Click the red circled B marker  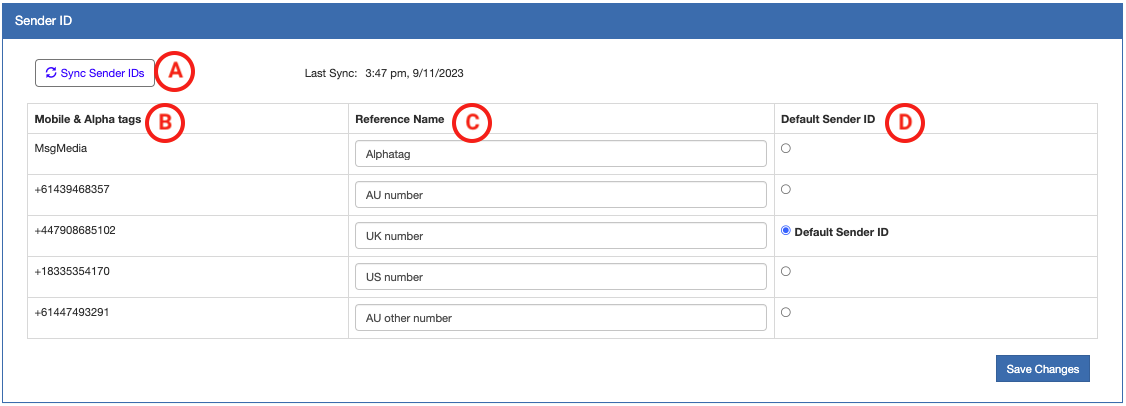pyautogui.click(x=165, y=122)
